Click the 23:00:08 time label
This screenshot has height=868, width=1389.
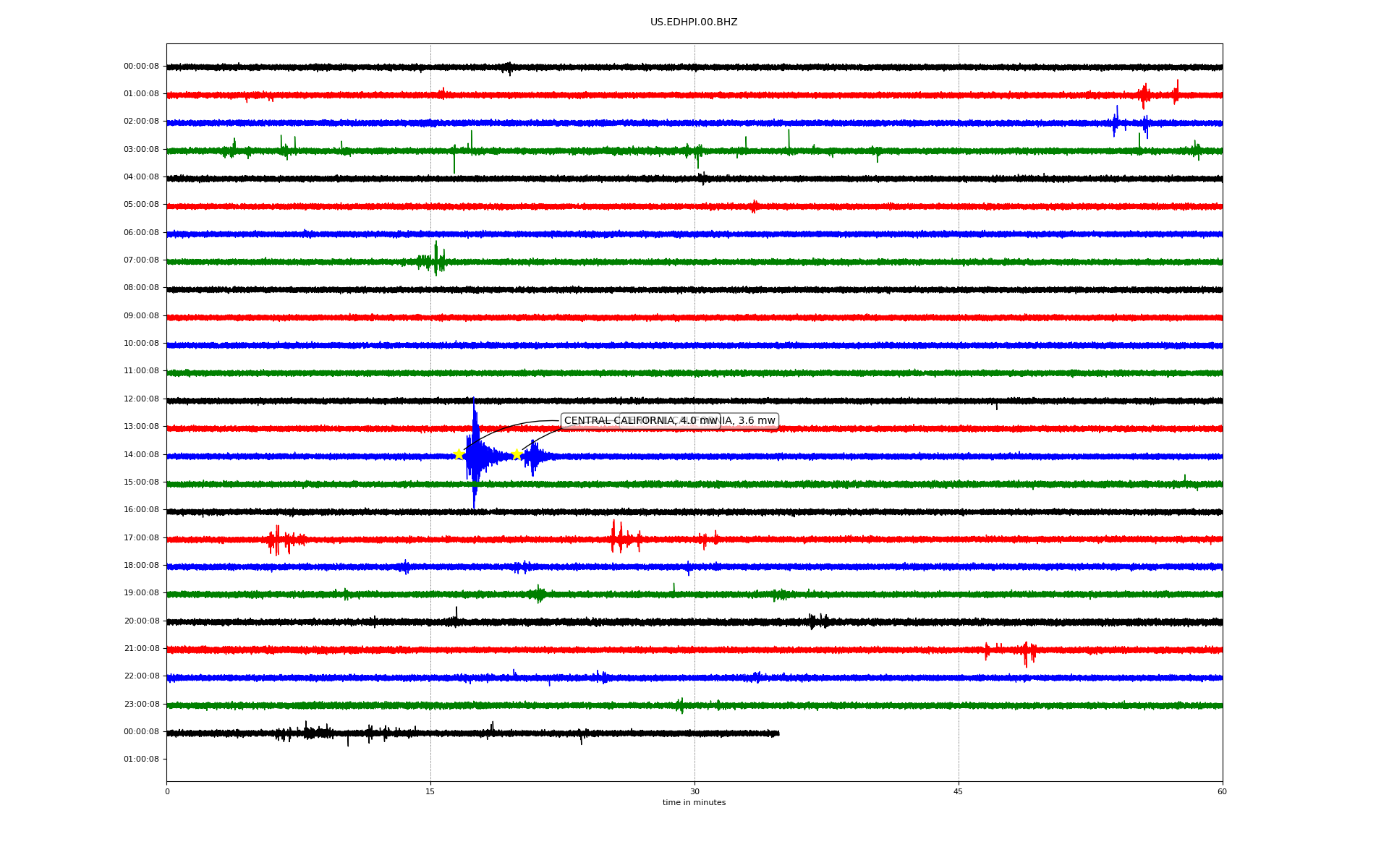tap(141, 704)
